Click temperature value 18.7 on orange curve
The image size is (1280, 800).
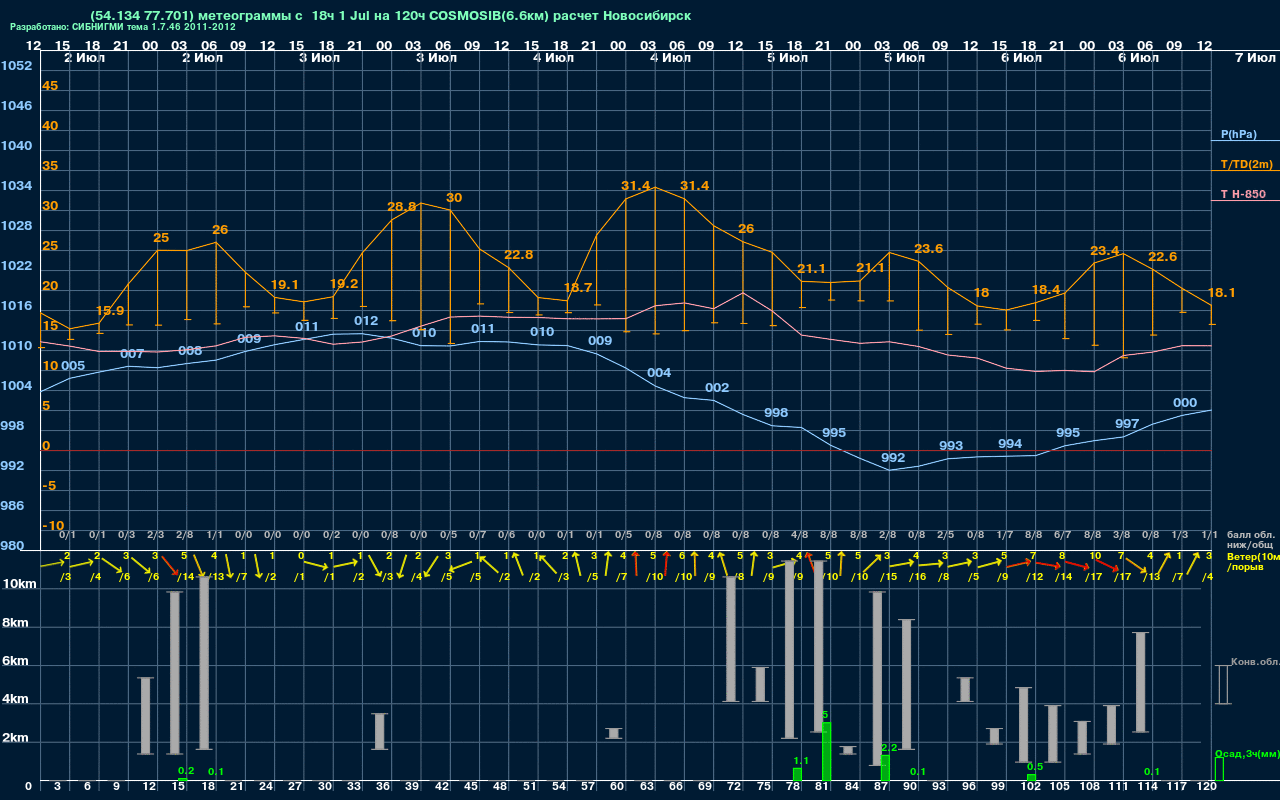tap(578, 287)
